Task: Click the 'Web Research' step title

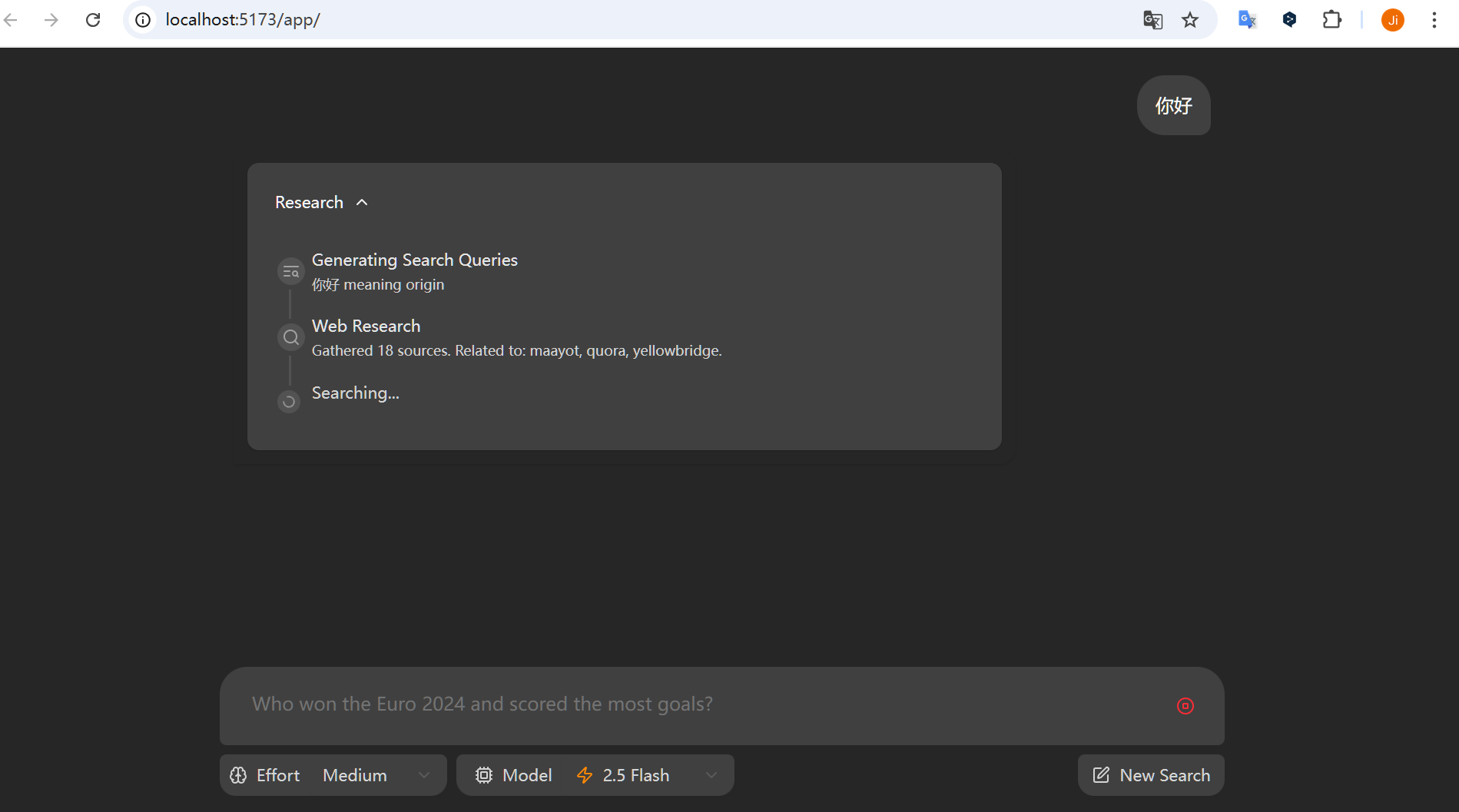Action: point(366,326)
